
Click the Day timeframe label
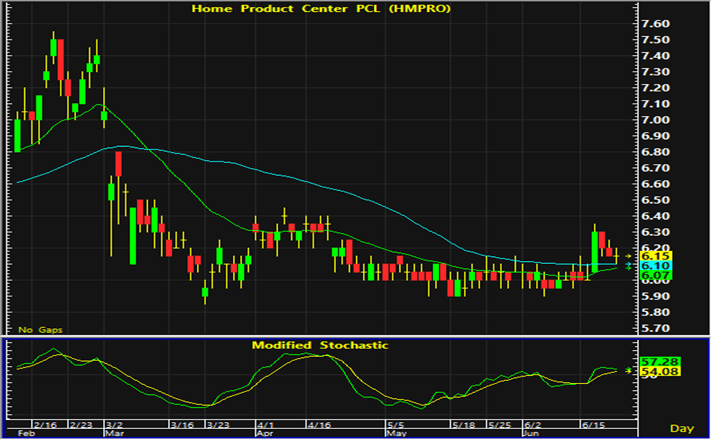[682, 429]
